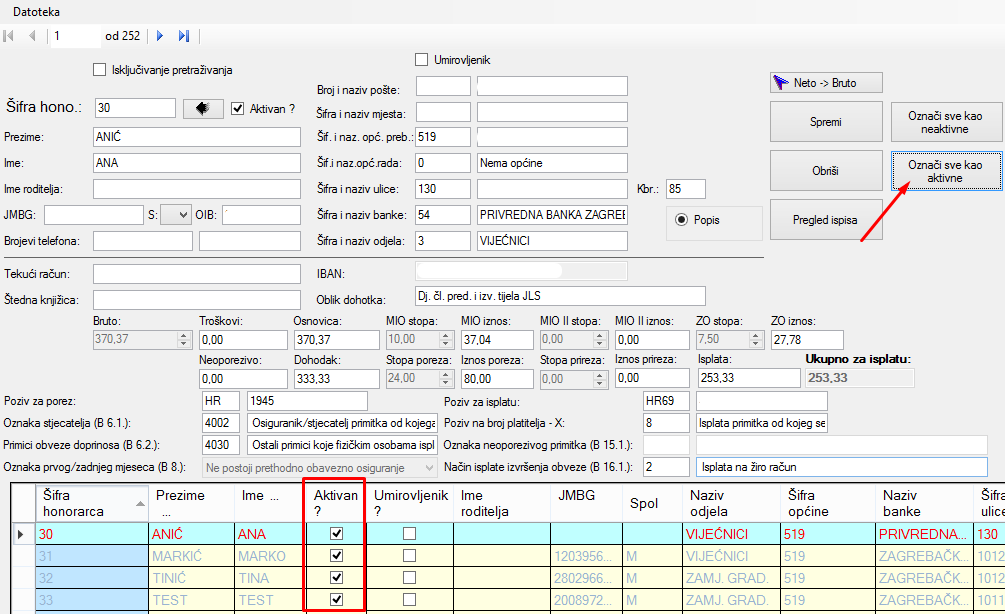The image size is (1005, 614).
Task: Uncheck the Aktivan ? checkbox beside Šifra
Action: pyautogui.click(x=237, y=109)
